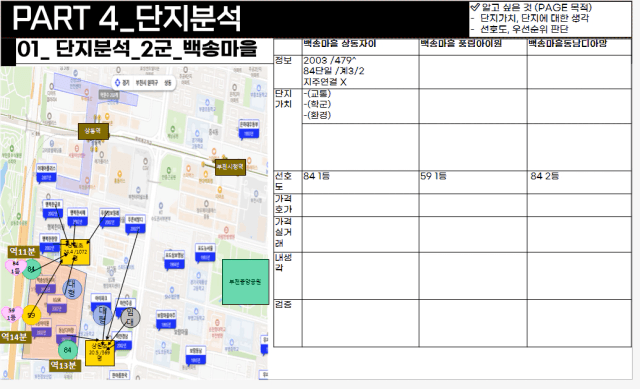
Task: Click the 역13분 walking time label
Action: pos(64,365)
